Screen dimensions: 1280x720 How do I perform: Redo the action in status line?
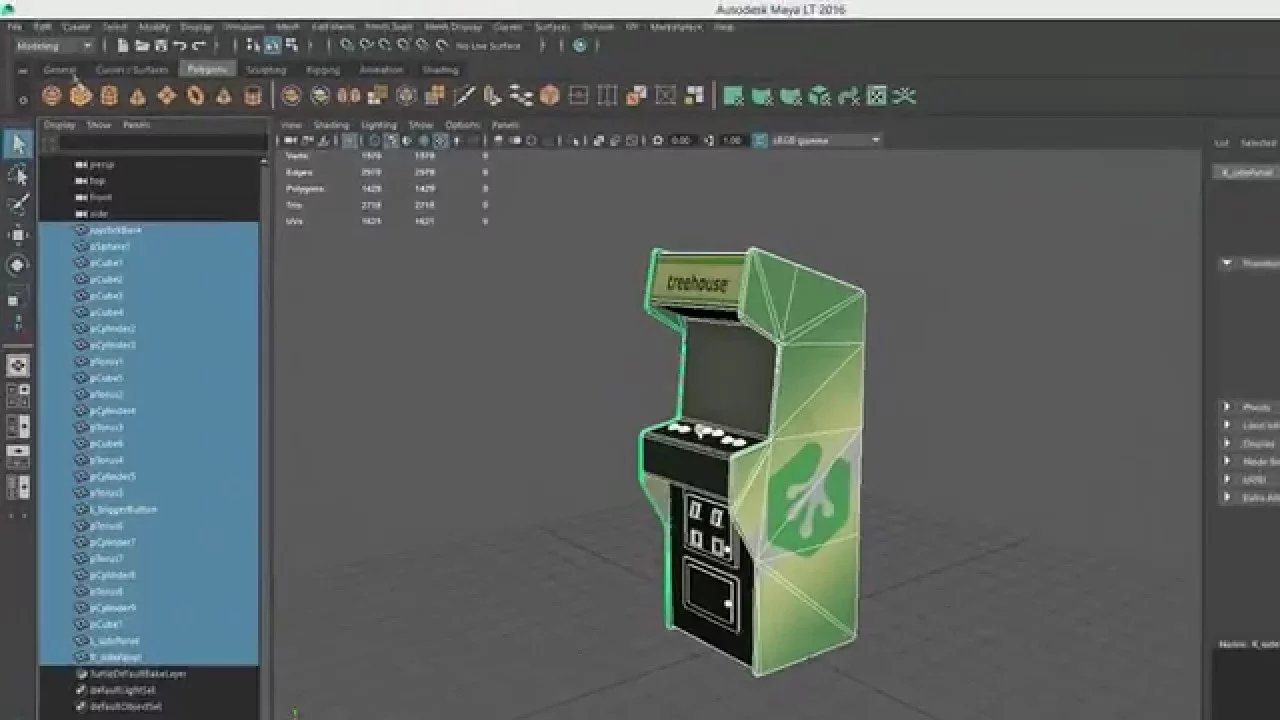[x=199, y=45]
